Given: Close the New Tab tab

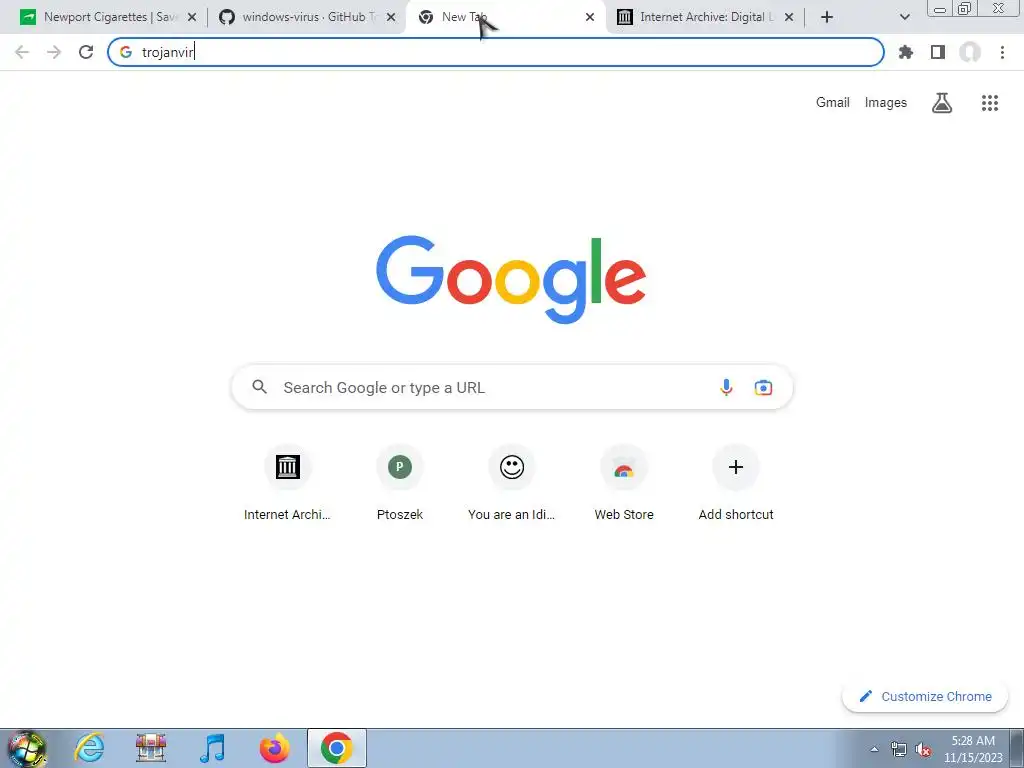Looking at the screenshot, I should (x=590, y=17).
